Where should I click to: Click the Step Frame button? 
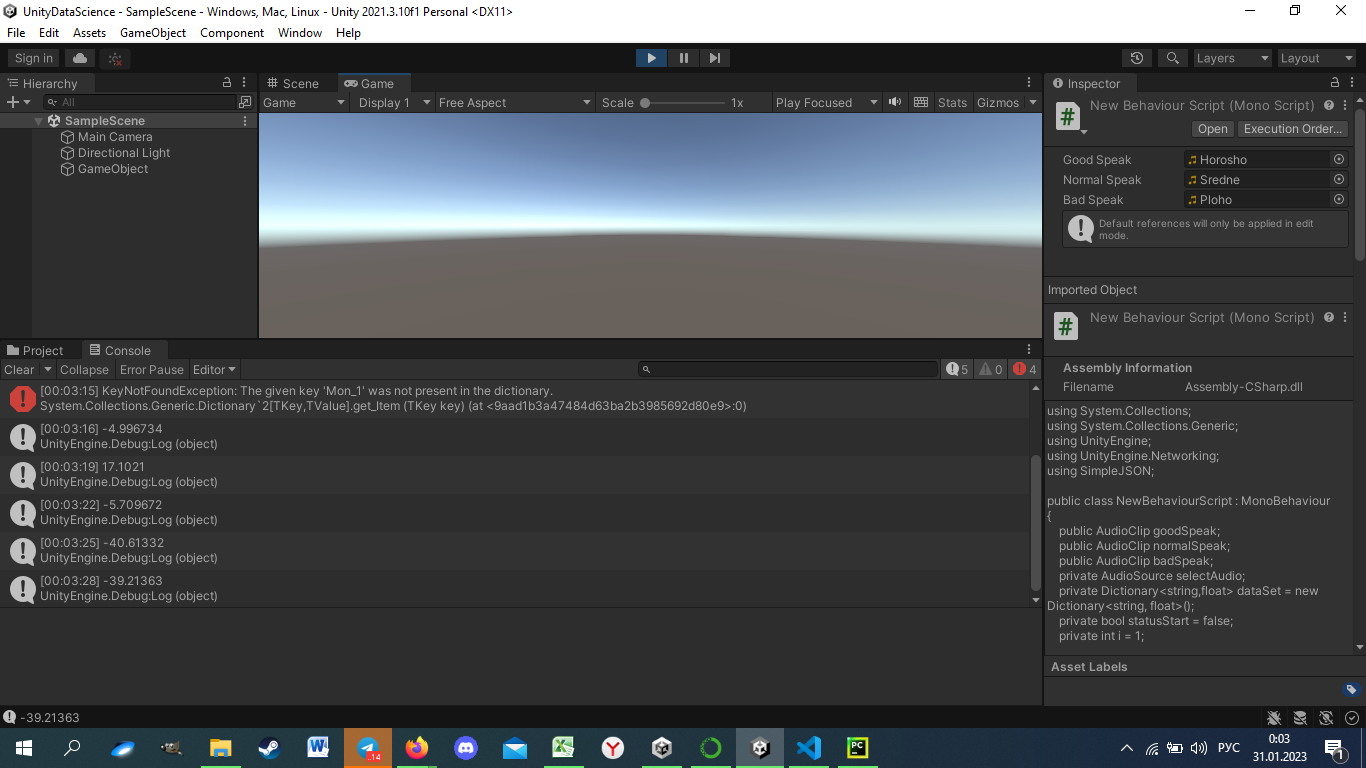[714, 57]
